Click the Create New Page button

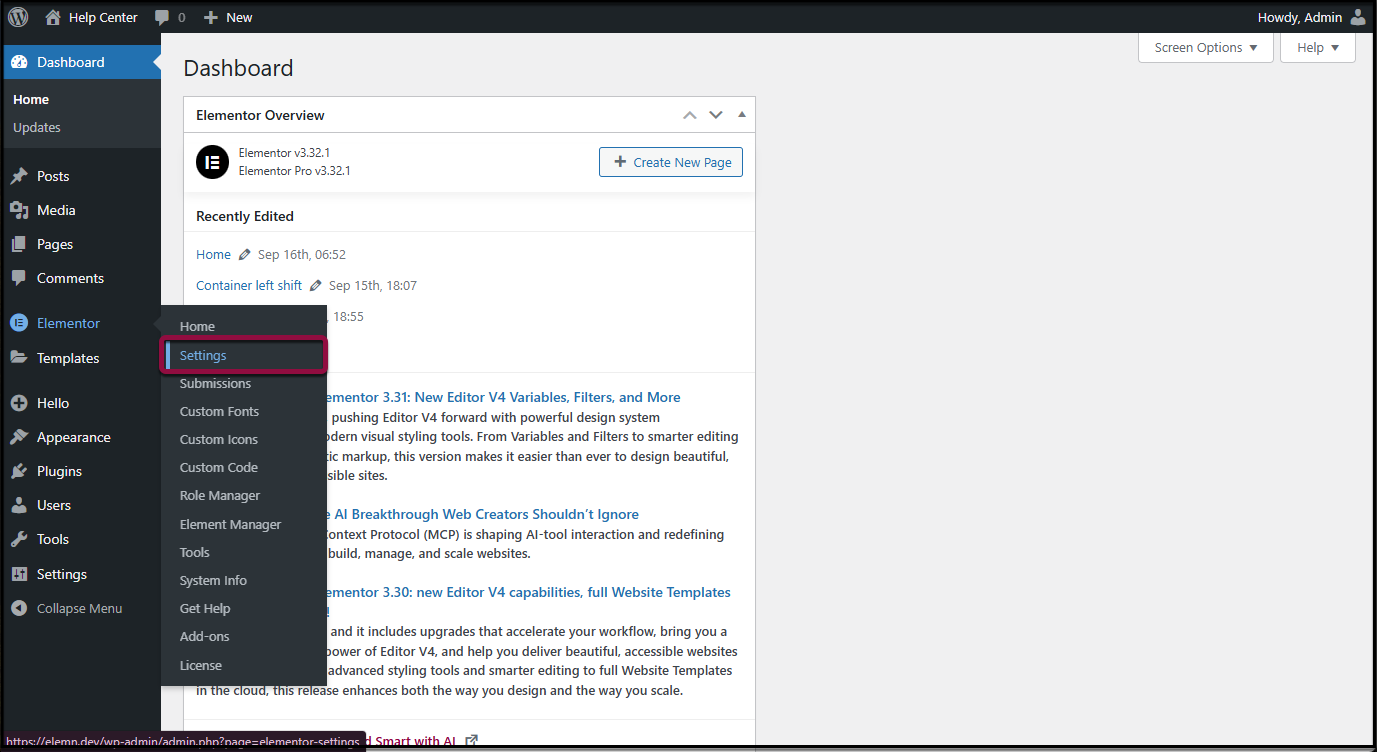(671, 162)
